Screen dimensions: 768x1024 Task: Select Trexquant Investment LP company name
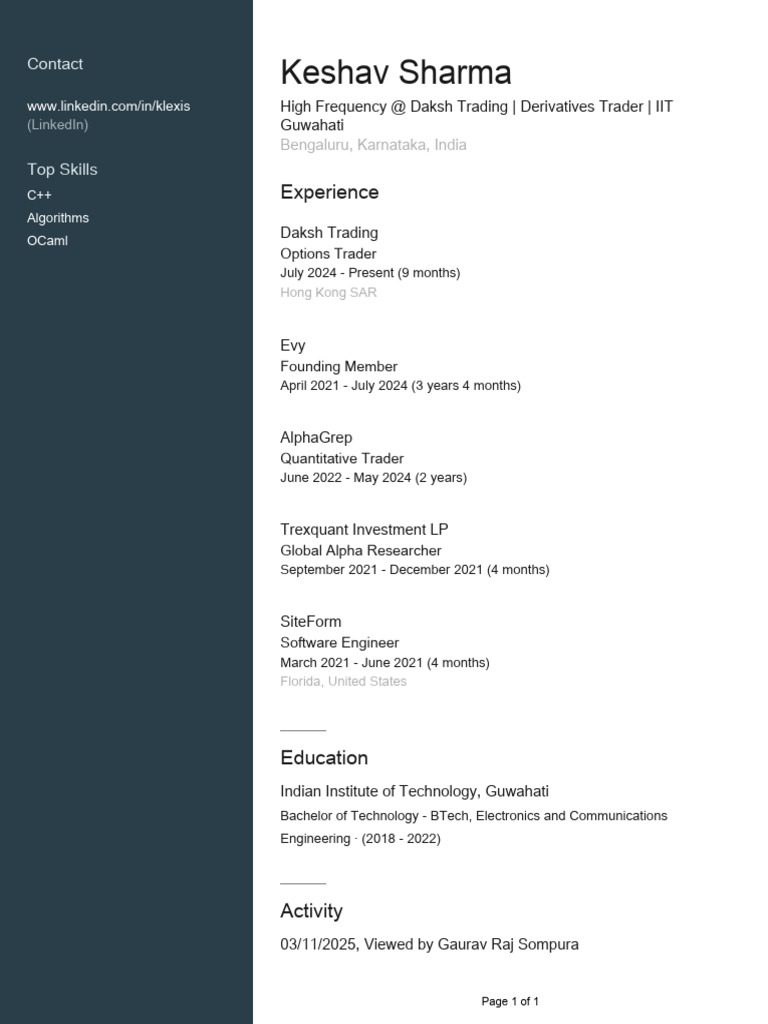(x=364, y=530)
